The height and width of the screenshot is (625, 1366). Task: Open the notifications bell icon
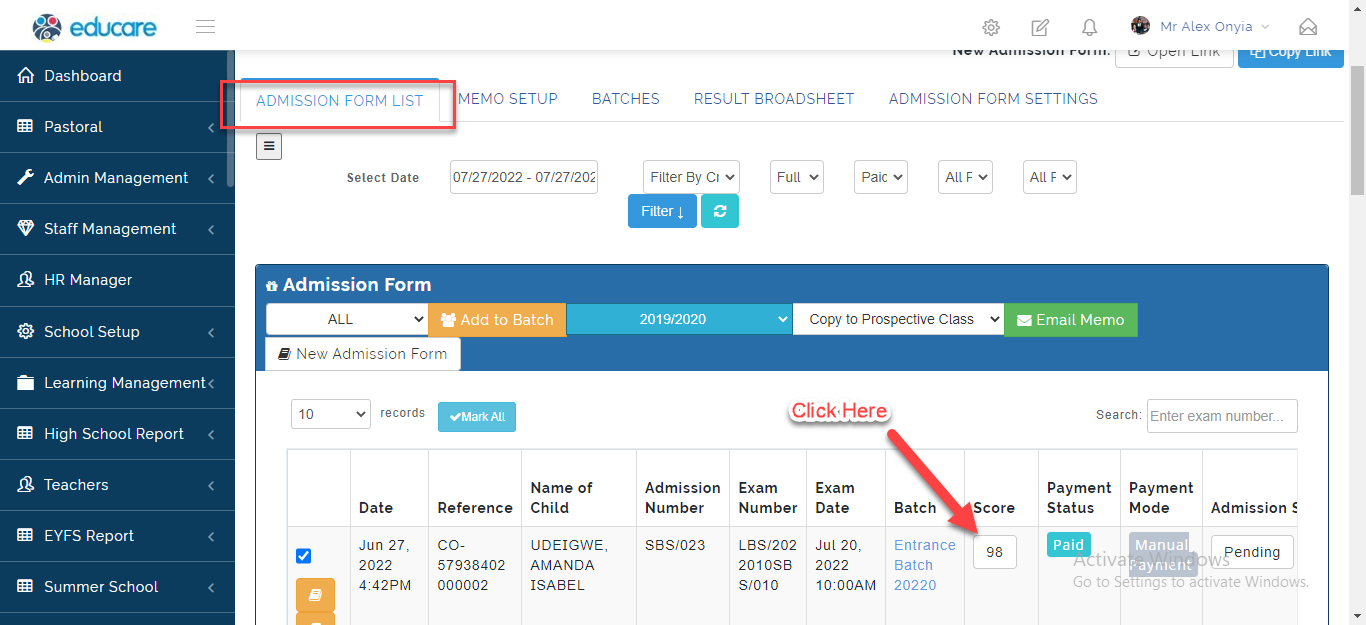click(1089, 27)
